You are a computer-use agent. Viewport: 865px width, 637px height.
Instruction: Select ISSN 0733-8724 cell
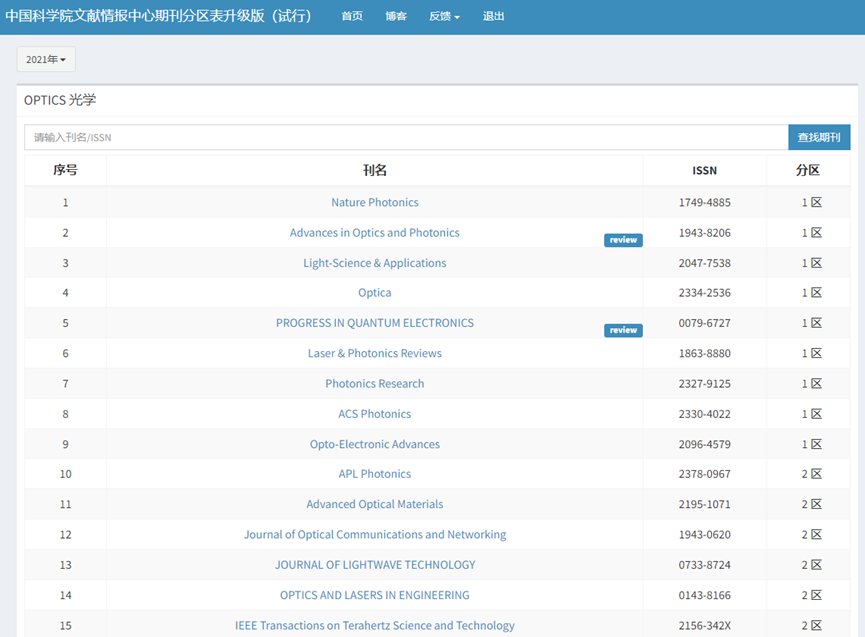[704, 566]
